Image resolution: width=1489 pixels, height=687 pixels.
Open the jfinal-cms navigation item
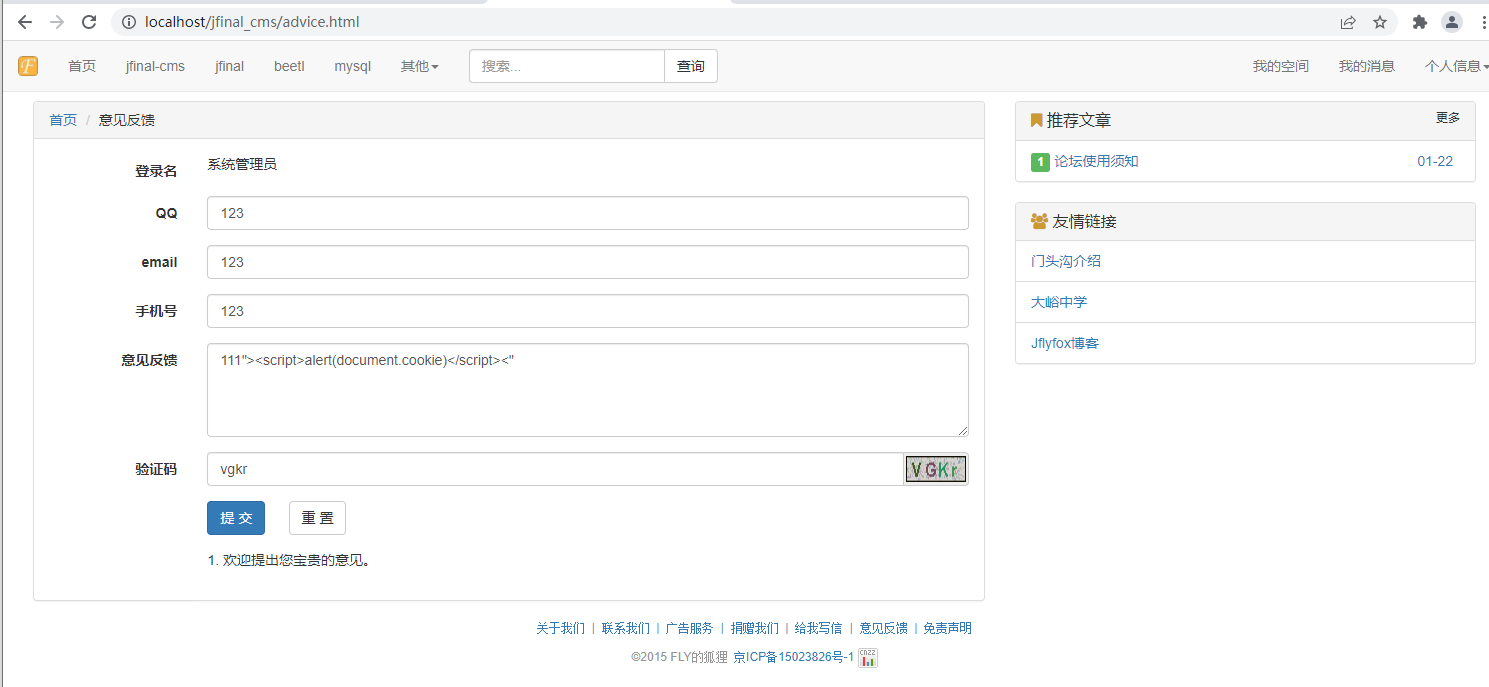[x=155, y=66]
